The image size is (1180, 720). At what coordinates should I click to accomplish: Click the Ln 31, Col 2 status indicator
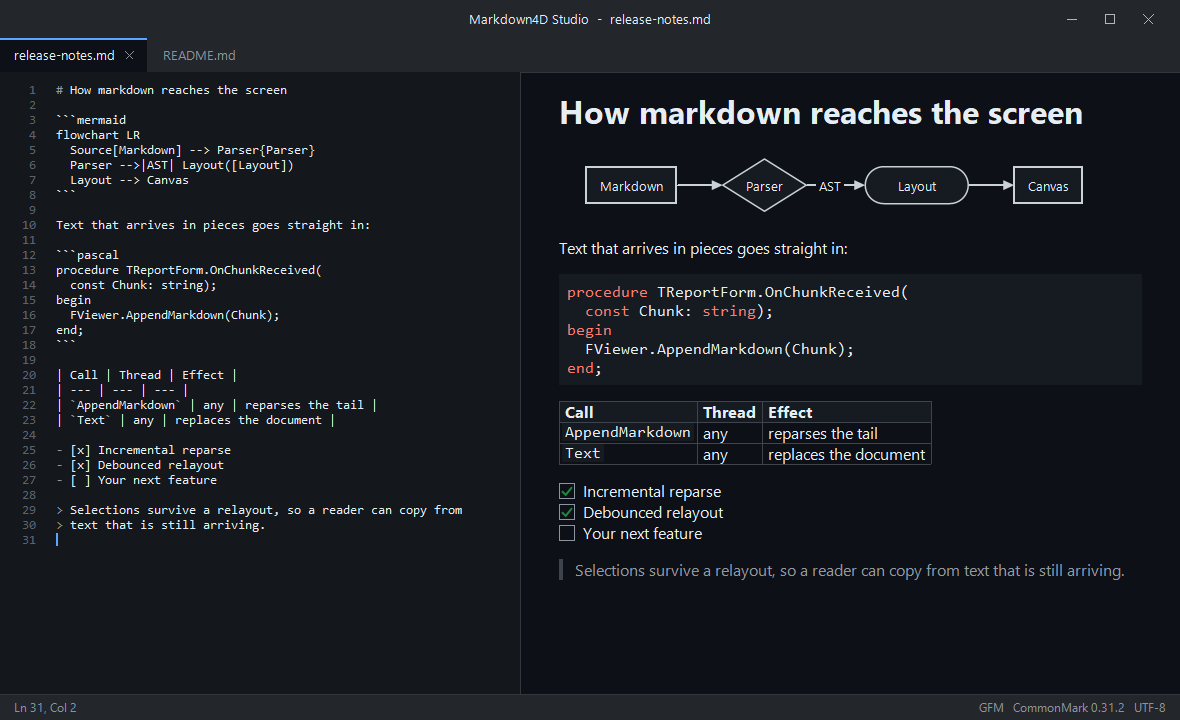pyautogui.click(x=45, y=708)
